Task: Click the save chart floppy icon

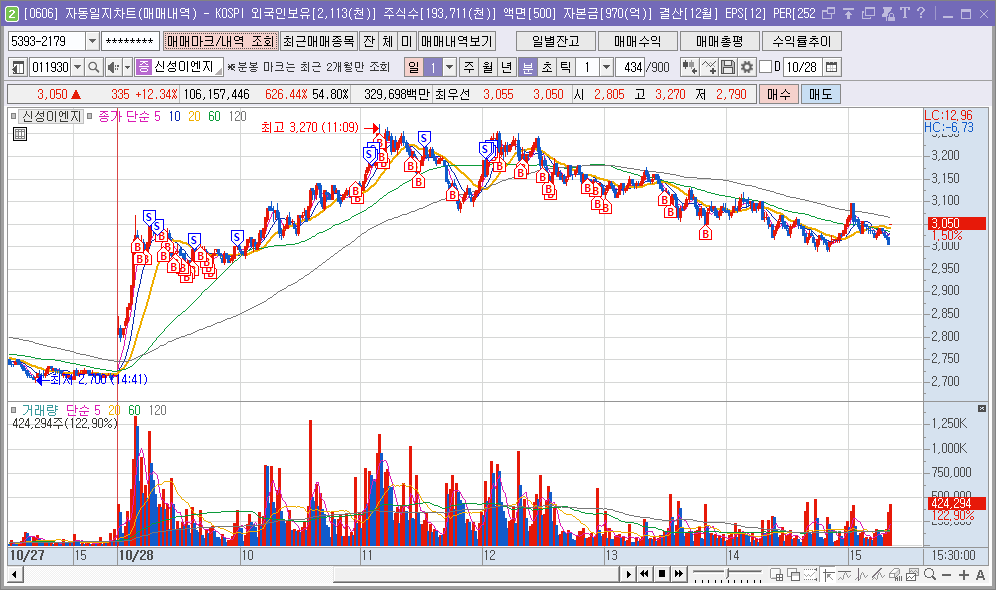Action: [729, 67]
